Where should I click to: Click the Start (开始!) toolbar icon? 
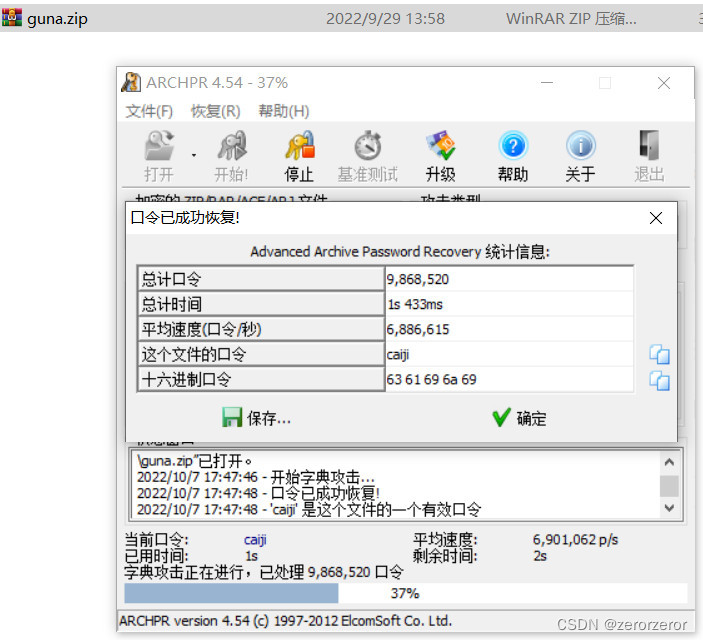231,155
